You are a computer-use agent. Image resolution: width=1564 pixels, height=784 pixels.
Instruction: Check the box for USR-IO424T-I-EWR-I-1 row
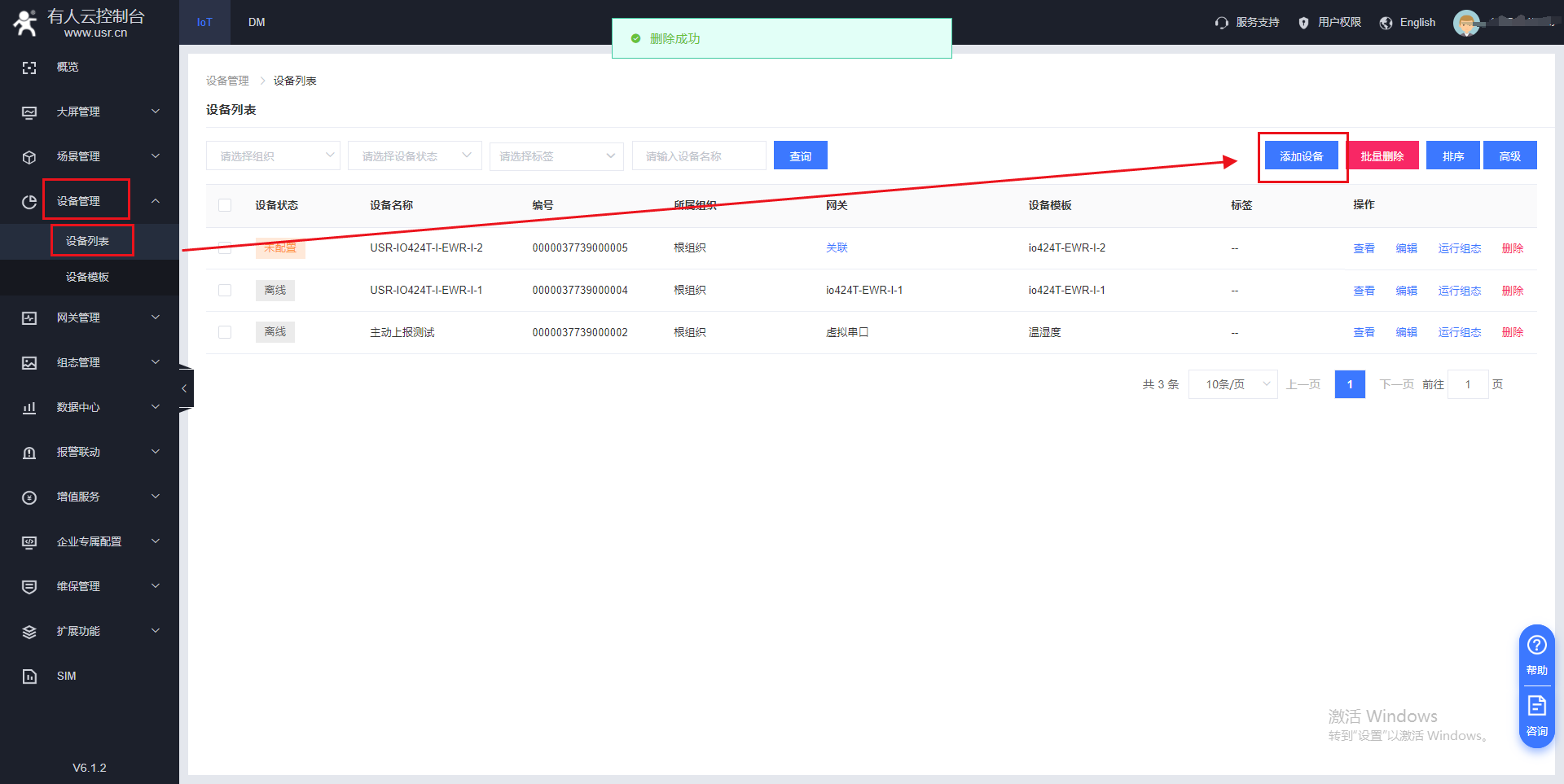225,291
